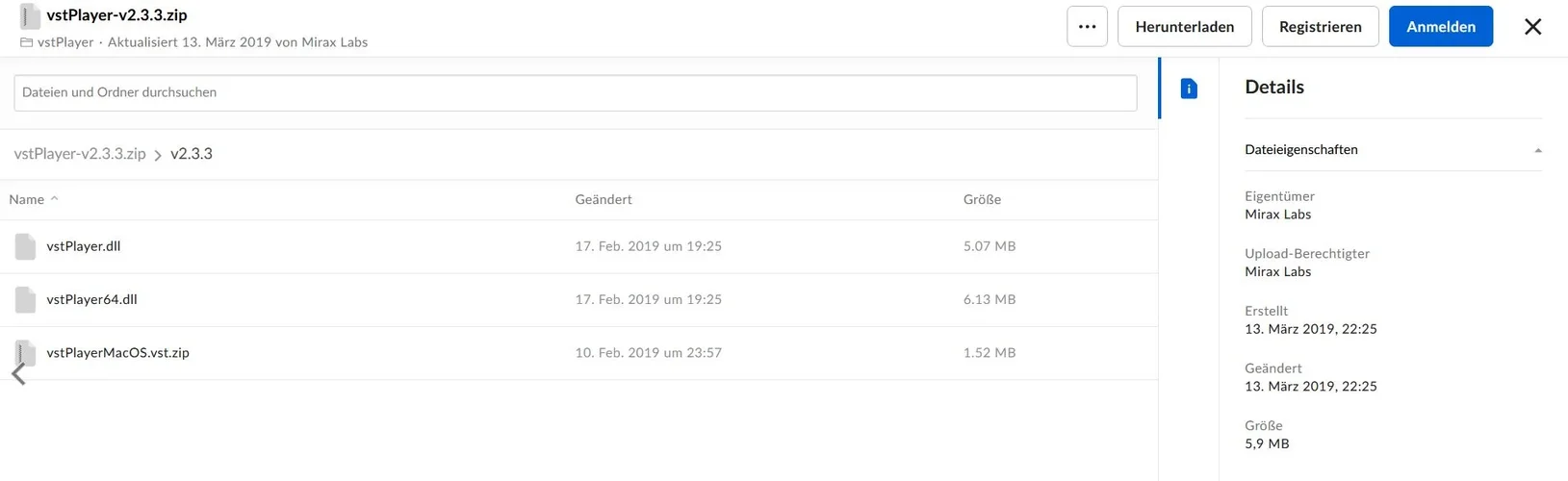This screenshot has height=481, width=1568.
Task: Collapse the Dateieigenschaften section
Action: pyautogui.click(x=1537, y=150)
